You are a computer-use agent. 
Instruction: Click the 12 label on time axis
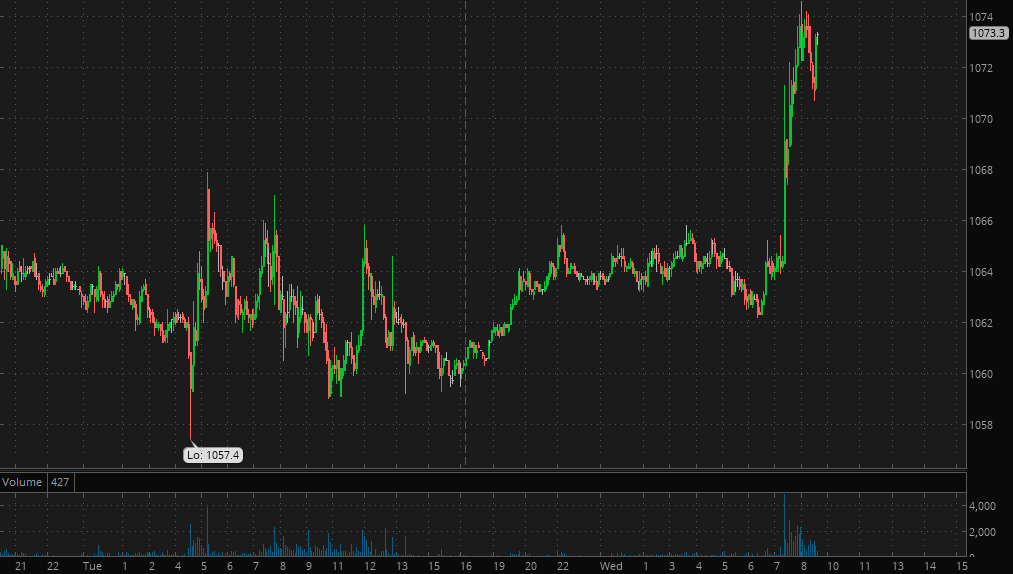(x=370, y=566)
